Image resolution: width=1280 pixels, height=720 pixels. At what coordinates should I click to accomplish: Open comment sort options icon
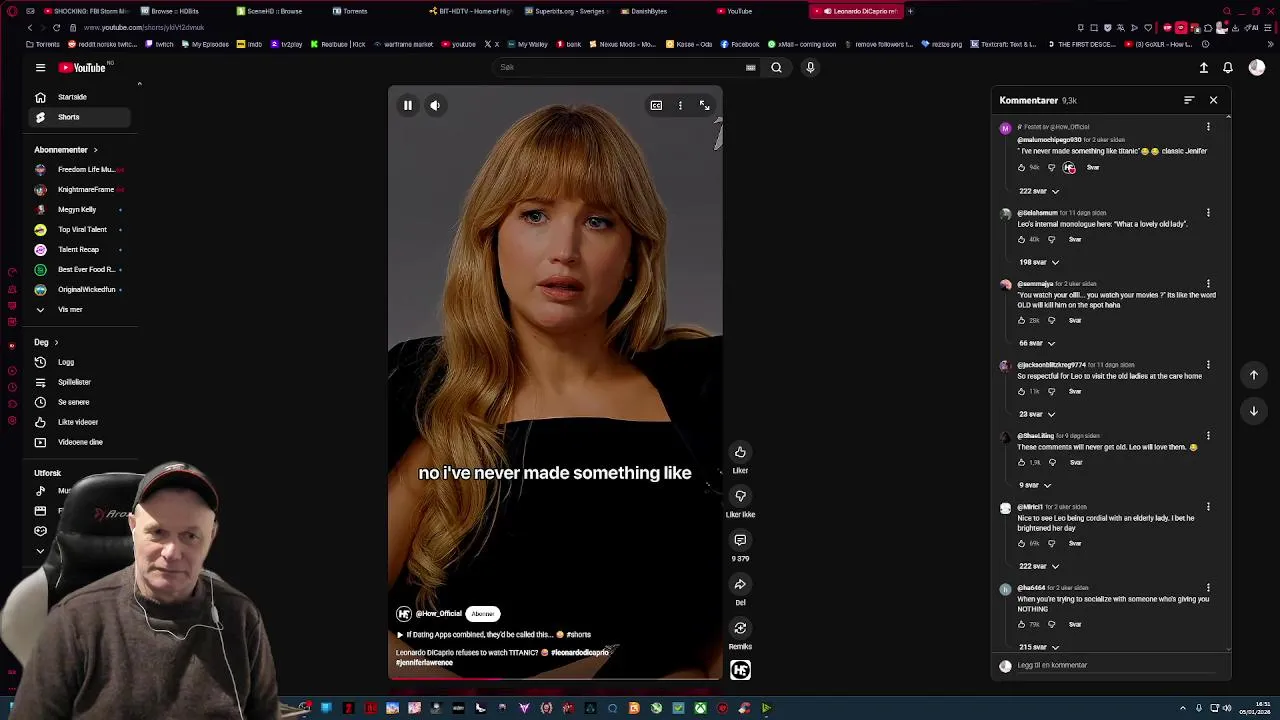point(1189,100)
